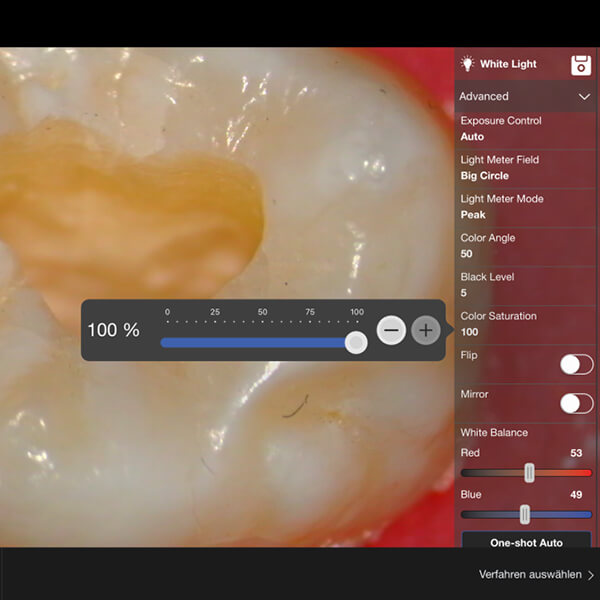
Task: Toggle the Mirror switch
Action: 577,404
